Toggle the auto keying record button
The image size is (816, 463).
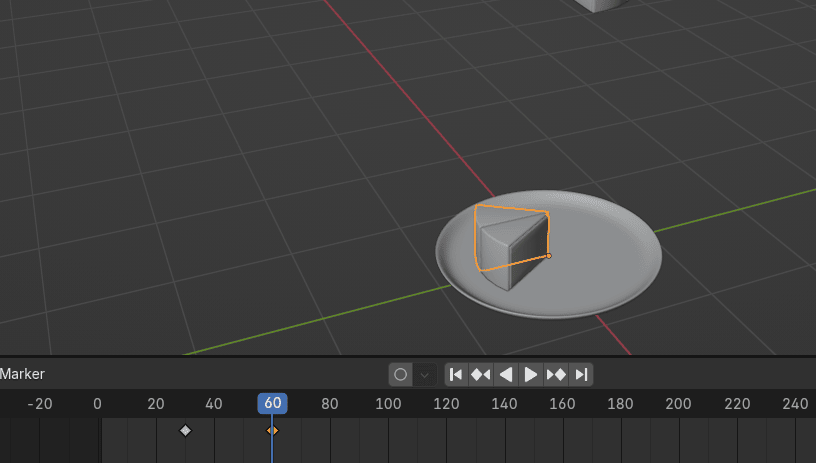click(401, 374)
